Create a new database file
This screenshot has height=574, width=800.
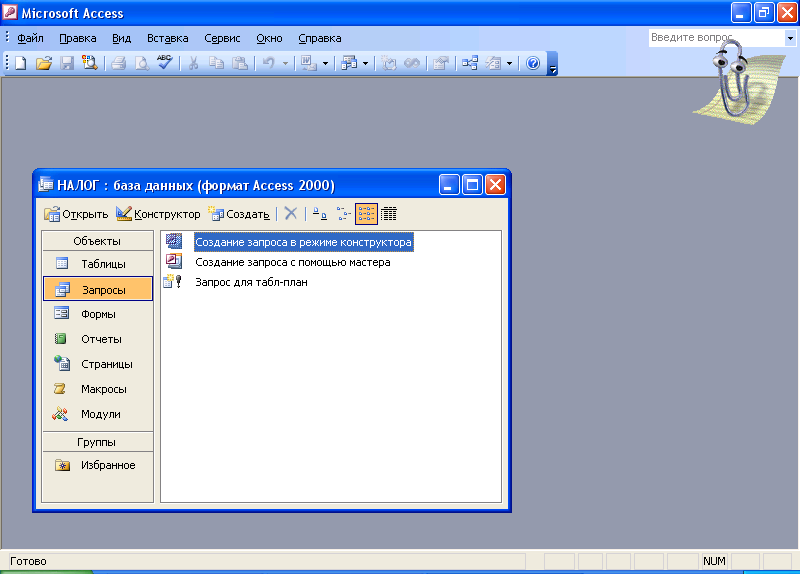click(21, 63)
